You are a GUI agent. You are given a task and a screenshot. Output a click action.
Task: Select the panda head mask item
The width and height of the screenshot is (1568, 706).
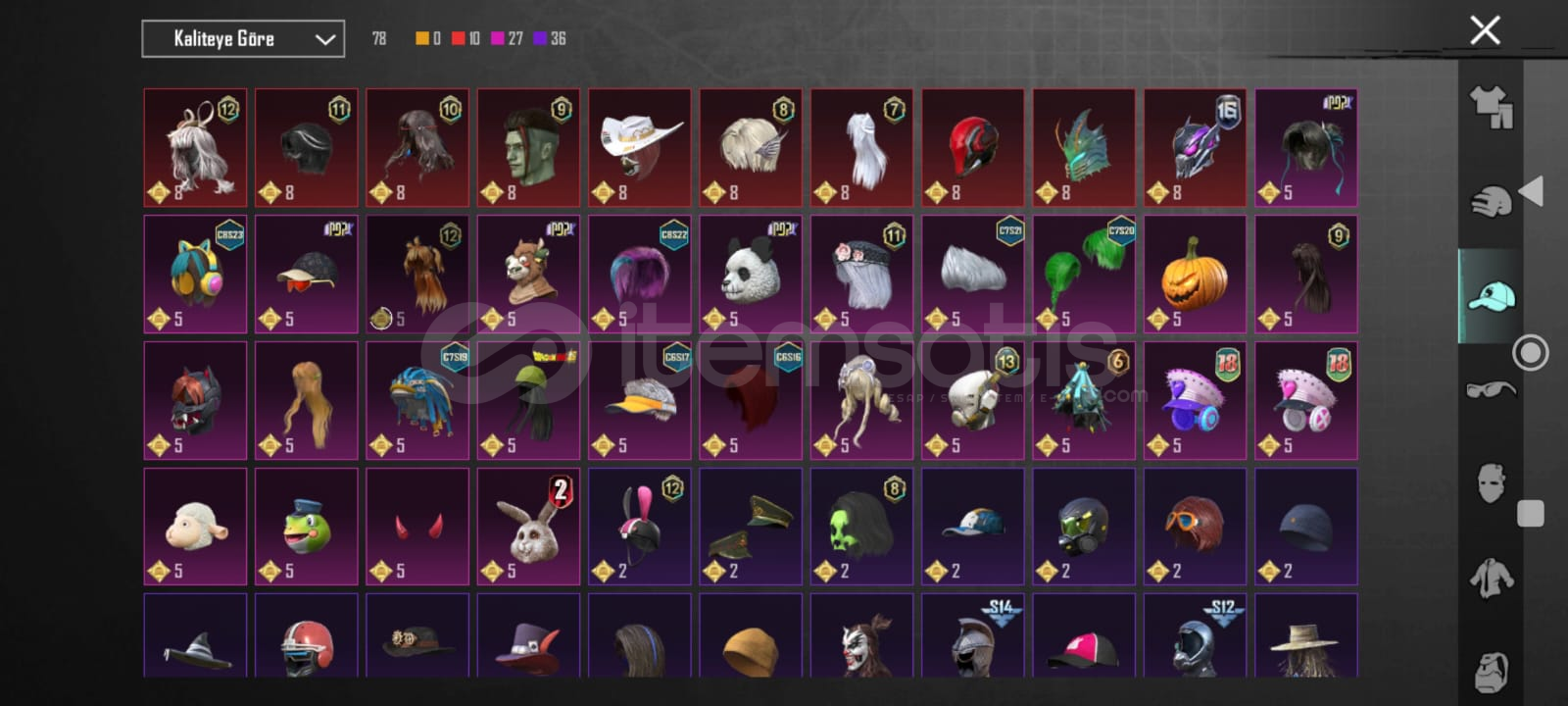point(751,275)
